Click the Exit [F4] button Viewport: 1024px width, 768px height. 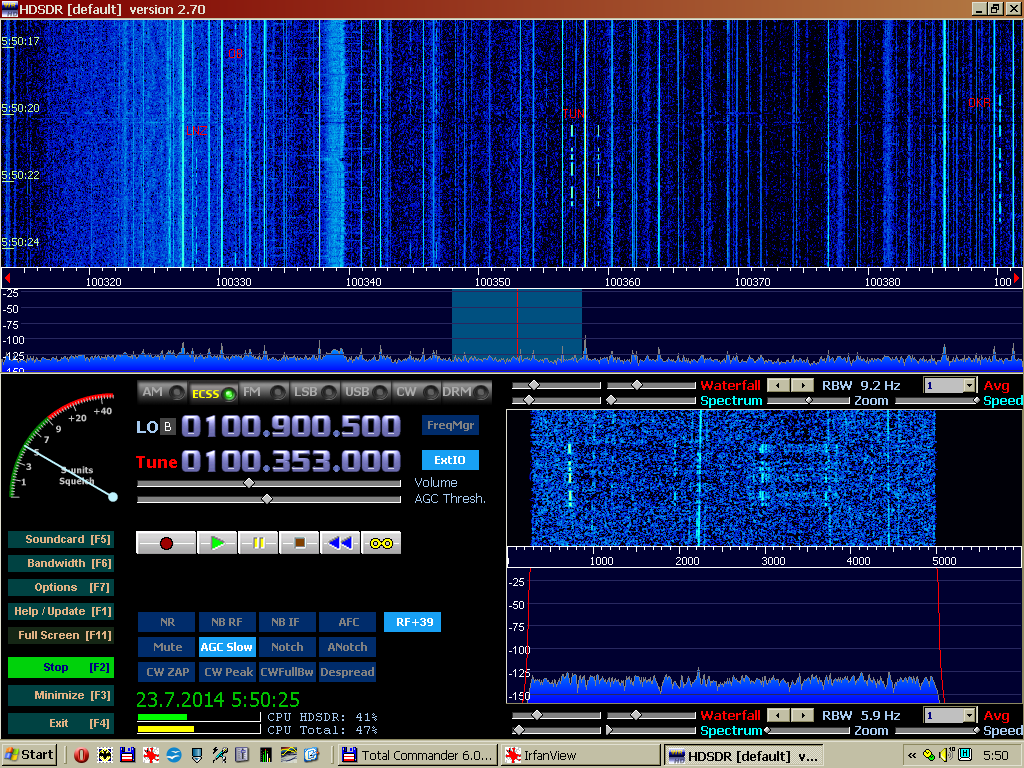click(x=61, y=724)
